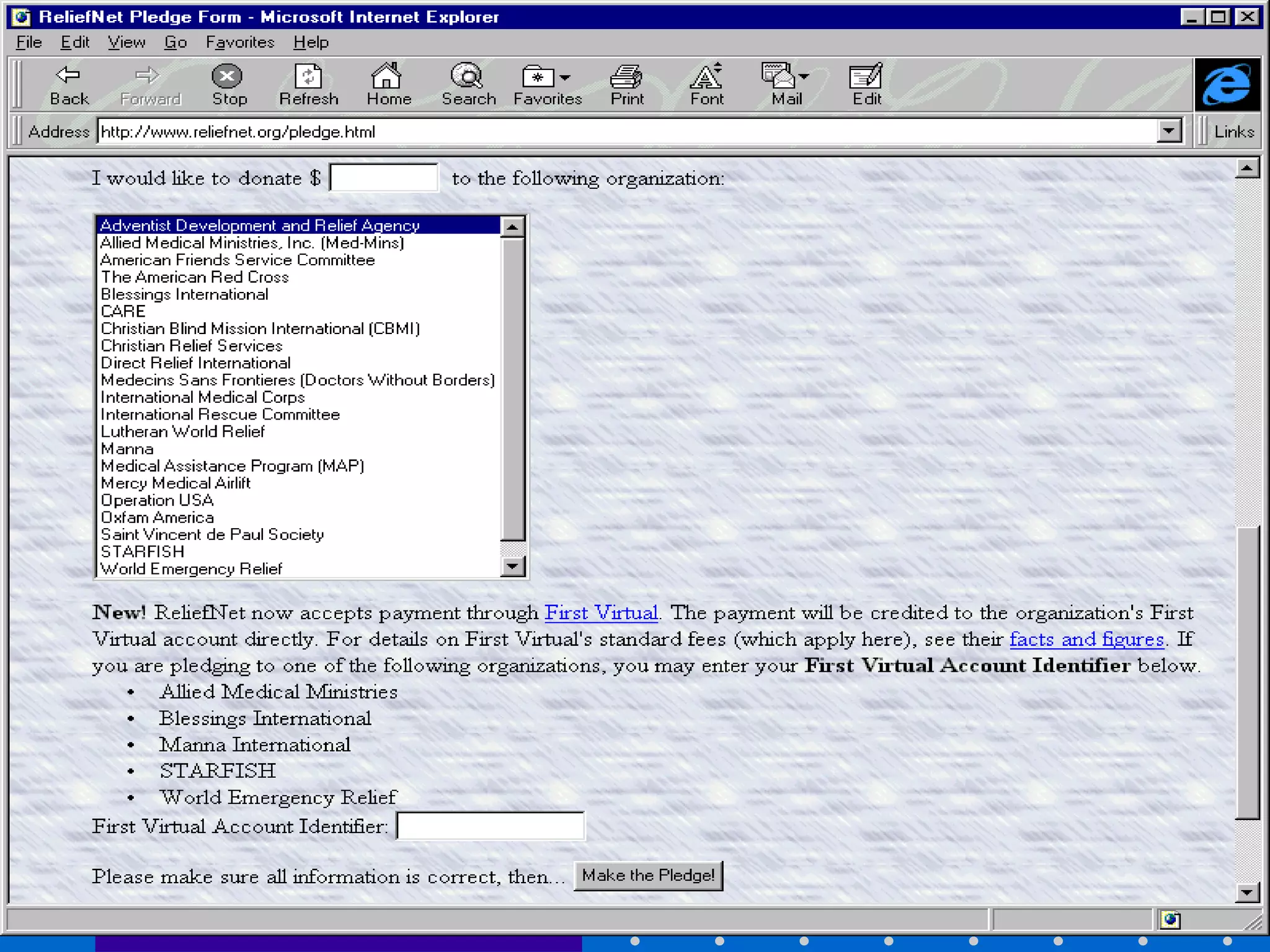Focus the First Virtual Account Identifier field
Image resolution: width=1270 pixels, height=952 pixels.
pyautogui.click(x=490, y=826)
